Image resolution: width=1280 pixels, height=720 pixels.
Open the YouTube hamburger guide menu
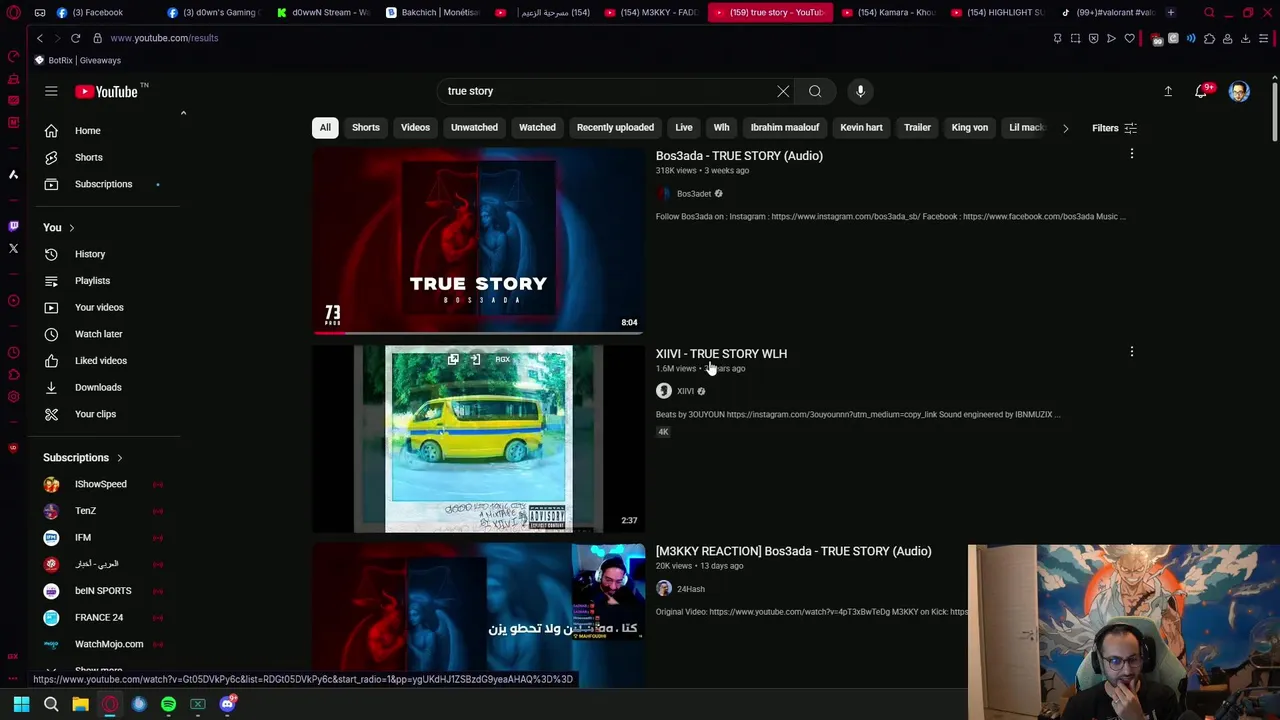[51, 91]
